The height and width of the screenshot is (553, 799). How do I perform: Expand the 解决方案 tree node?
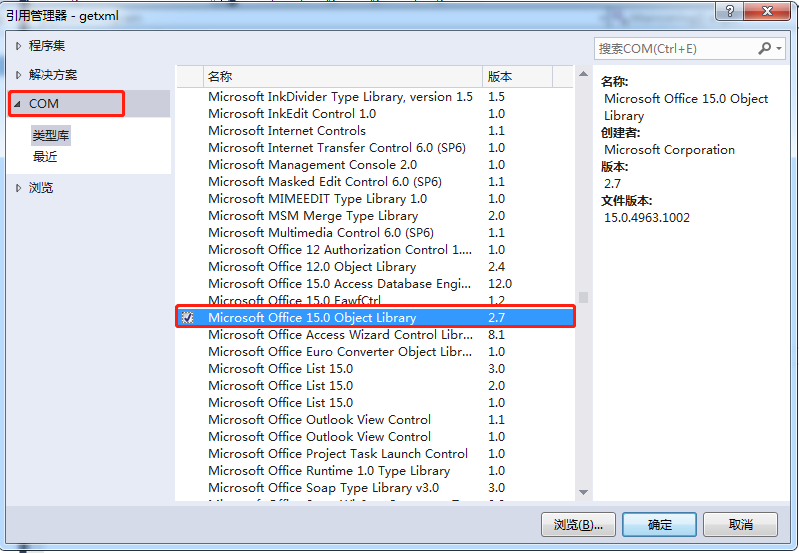point(18,75)
